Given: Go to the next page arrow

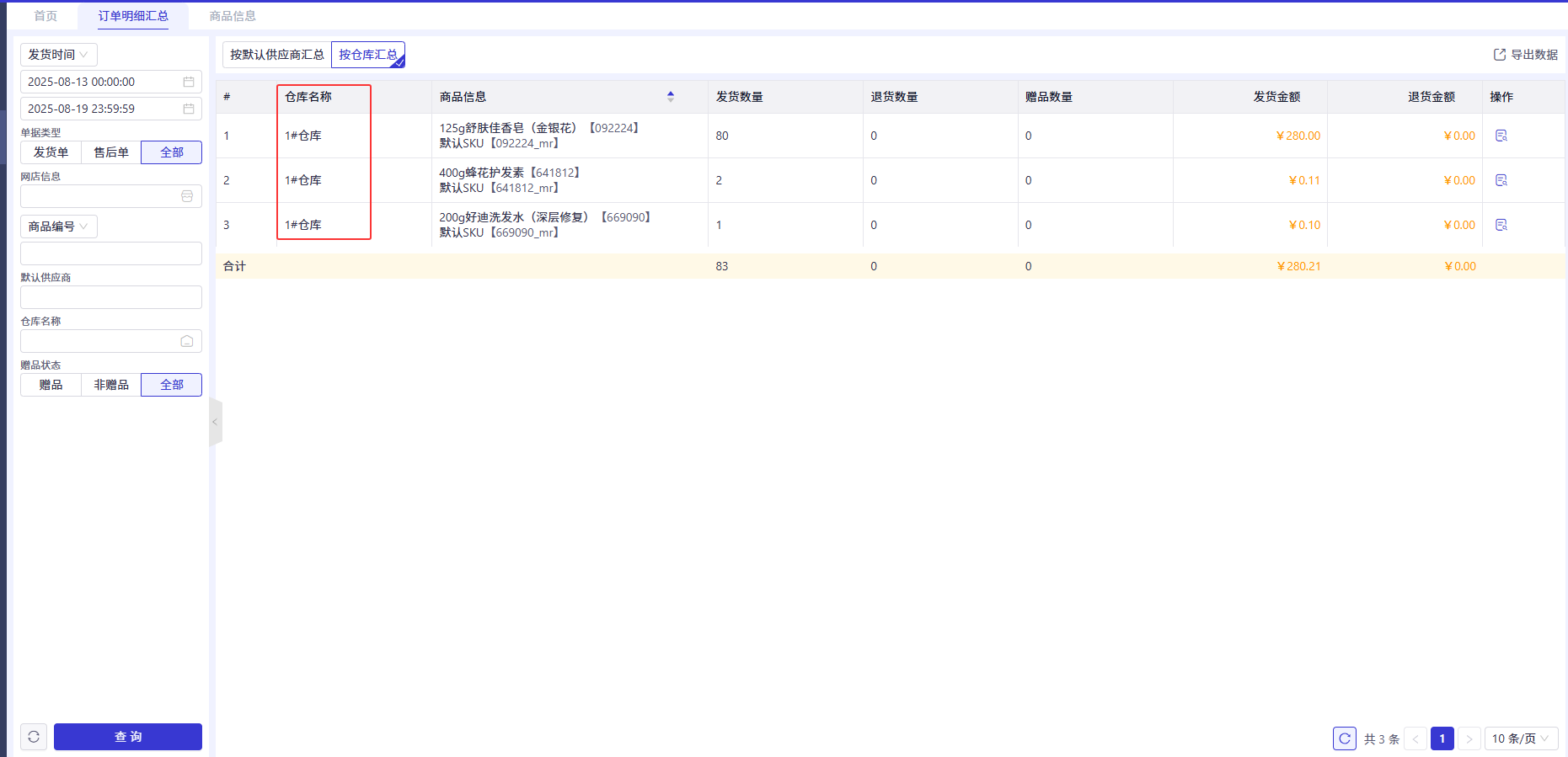Looking at the screenshot, I should click(1469, 738).
